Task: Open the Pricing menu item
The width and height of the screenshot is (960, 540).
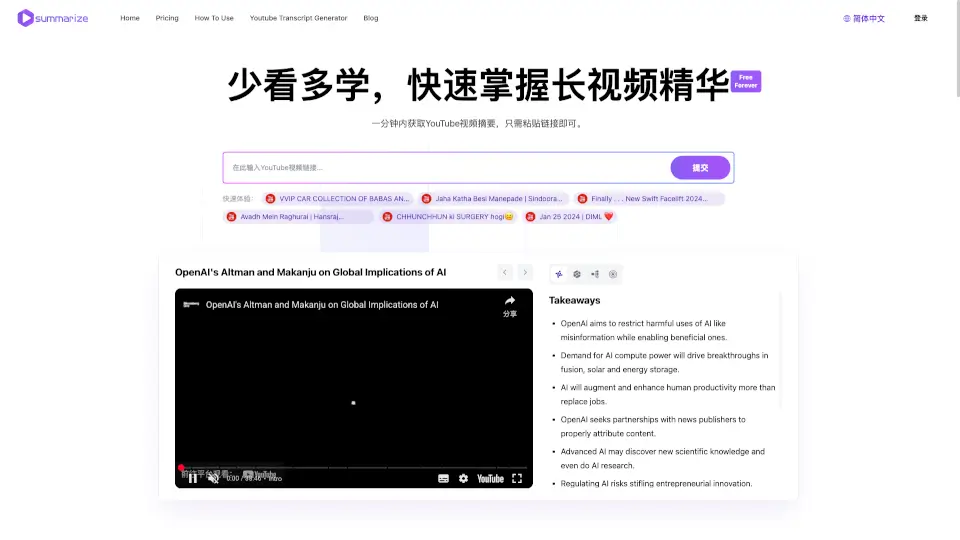Action: [x=167, y=18]
